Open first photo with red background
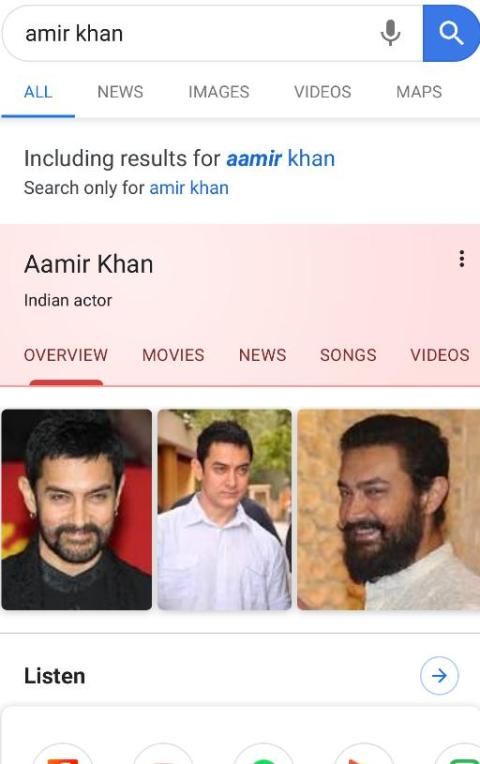 coord(77,509)
